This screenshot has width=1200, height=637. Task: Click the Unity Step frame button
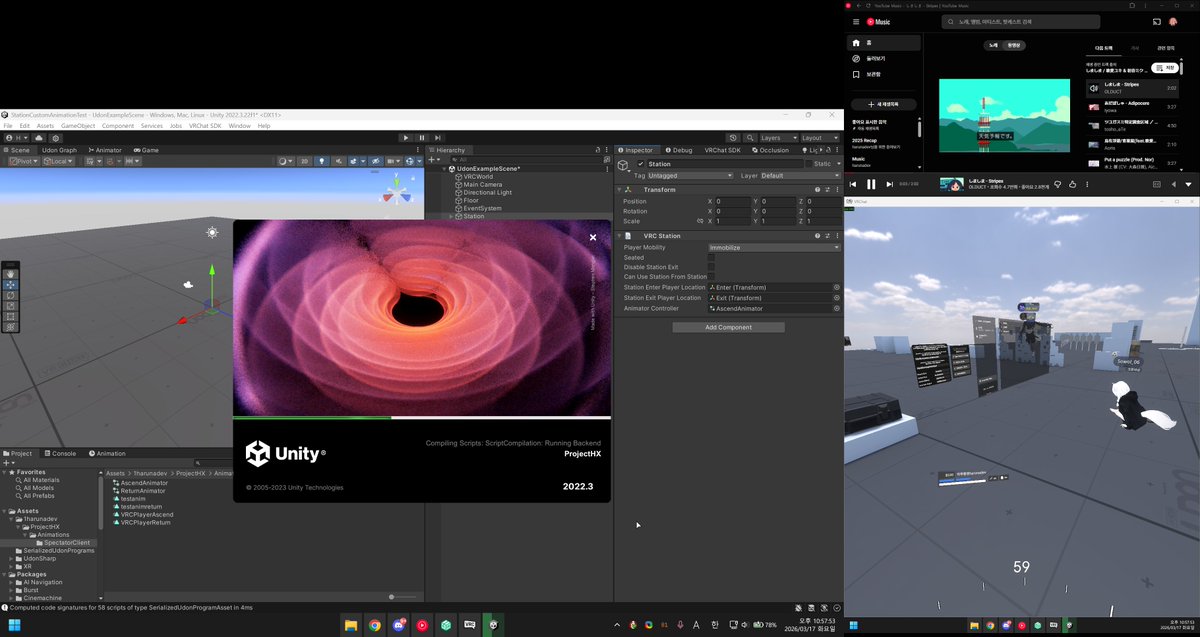click(438, 138)
